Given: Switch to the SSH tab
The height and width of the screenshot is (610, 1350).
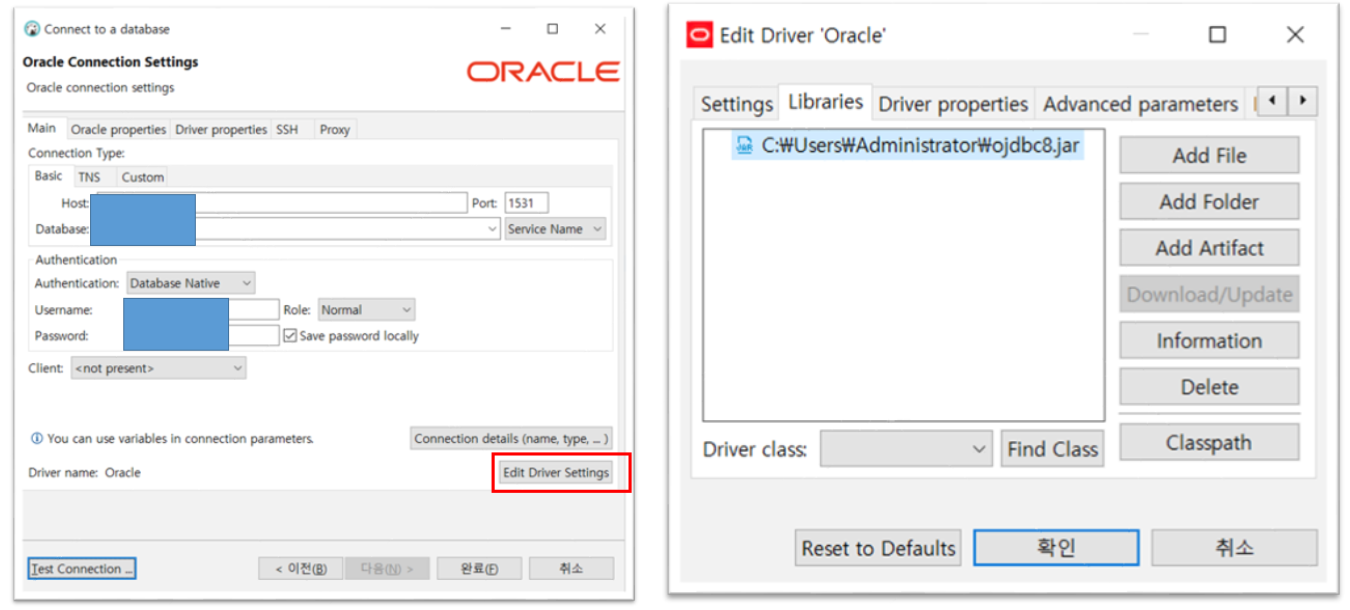Looking at the screenshot, I should click(287, 130).
